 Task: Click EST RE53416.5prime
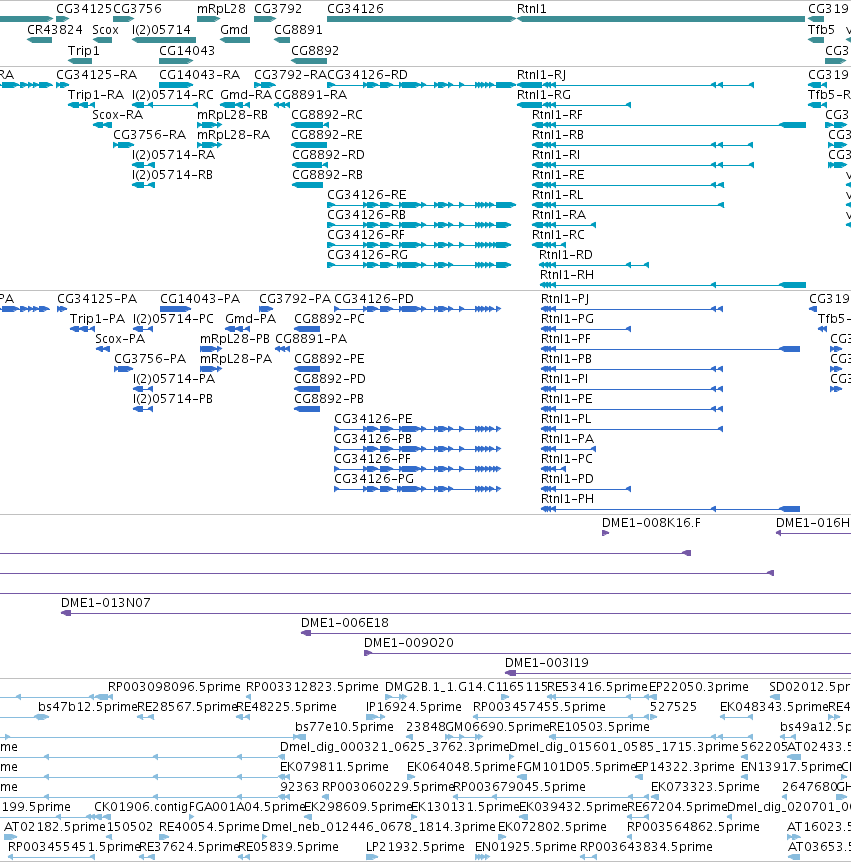[598, 687]
